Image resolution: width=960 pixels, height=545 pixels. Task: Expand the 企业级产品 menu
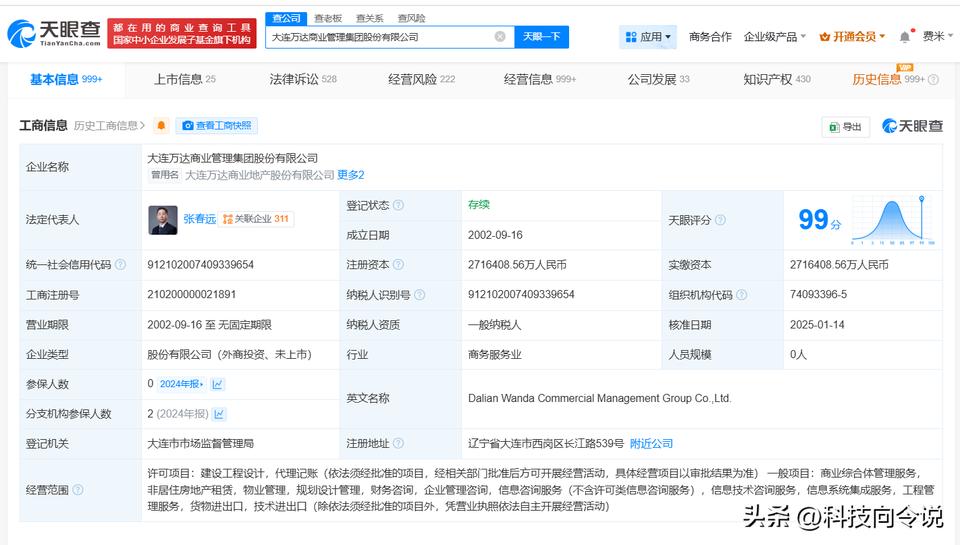coord(774,37)
